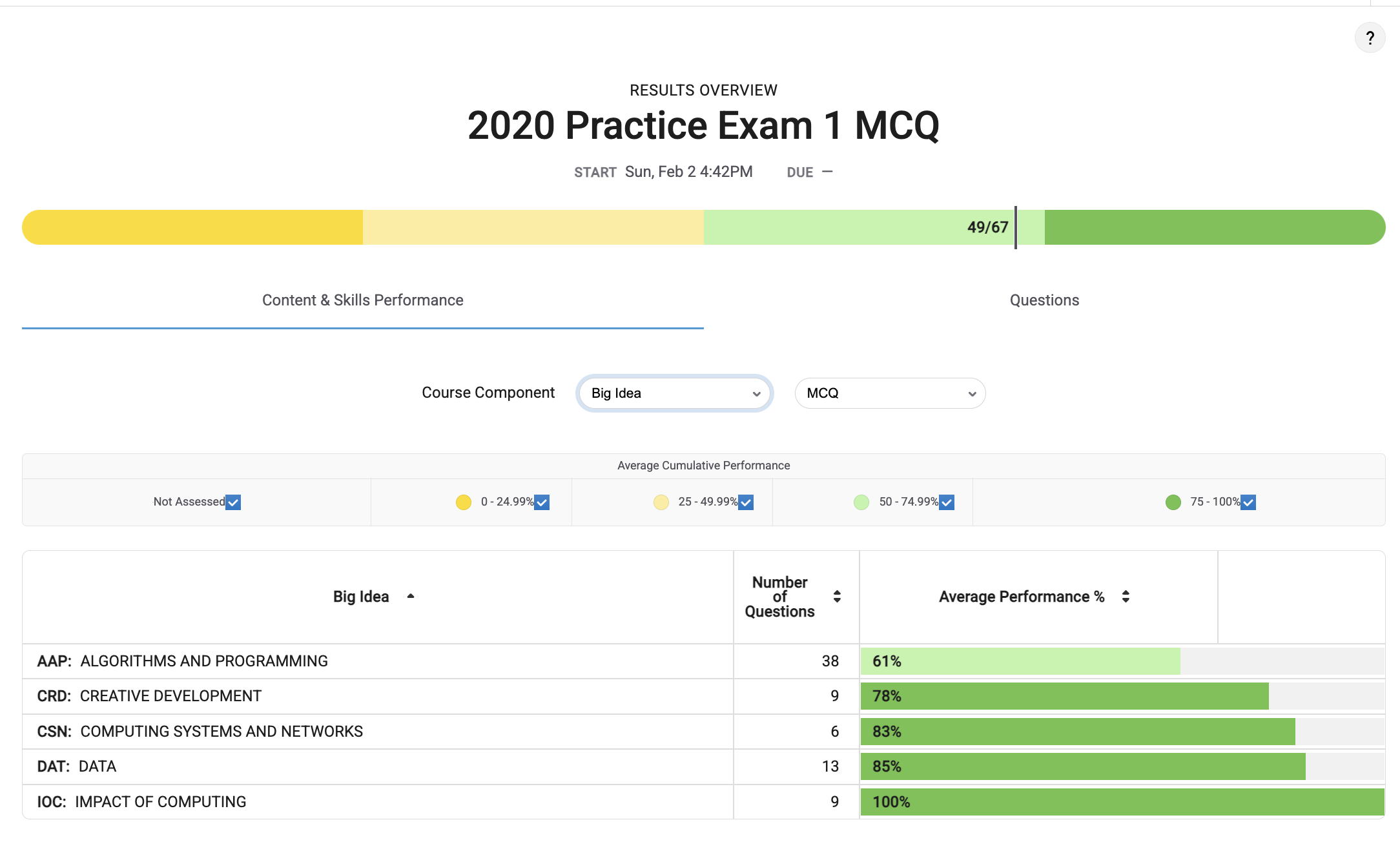
Task: Select Content & Skills Performance tab
Action: (x=362, y=300)
